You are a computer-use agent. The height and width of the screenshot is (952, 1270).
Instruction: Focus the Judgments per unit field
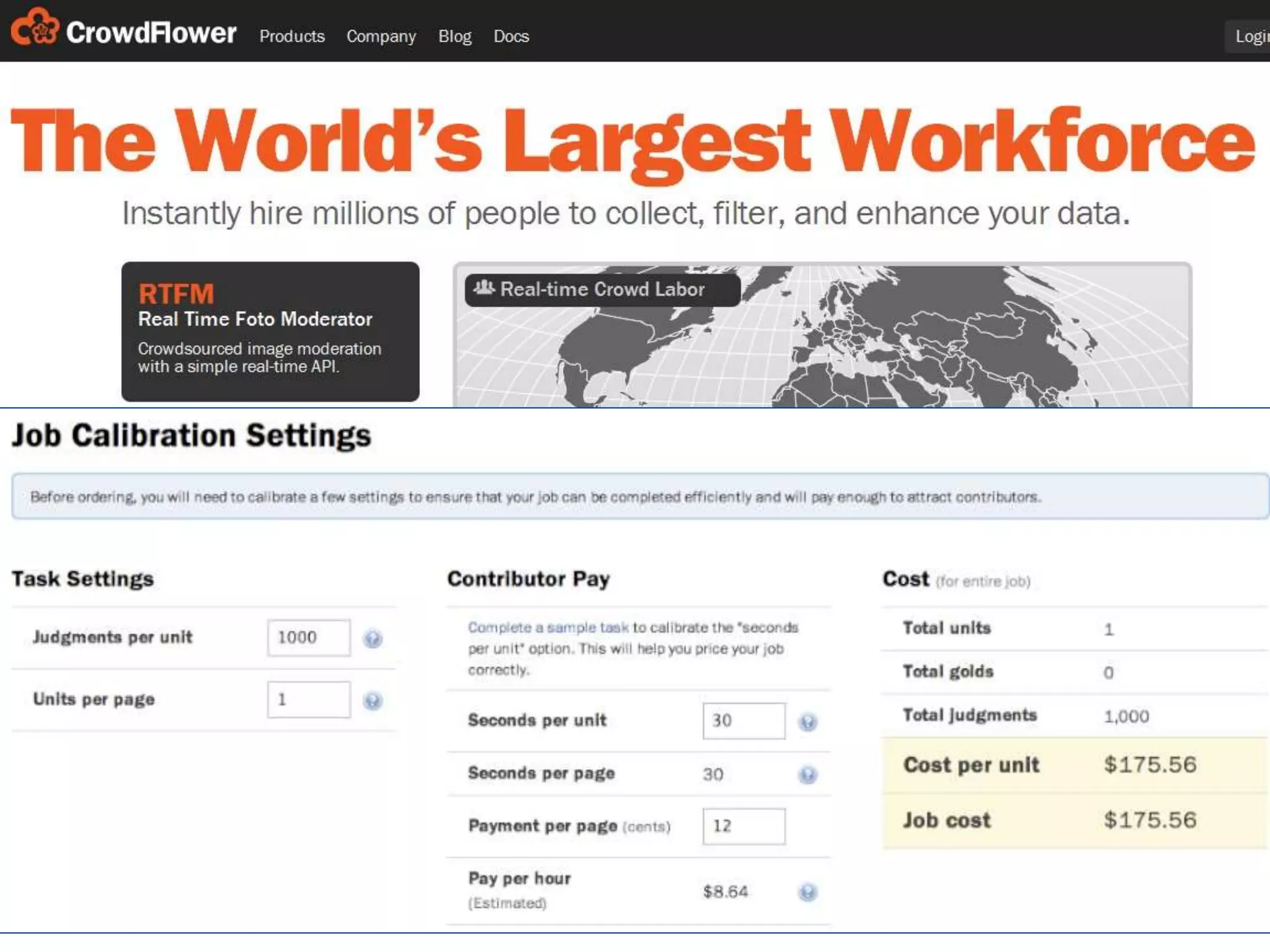pyautogui.click(x=308, y=637)
